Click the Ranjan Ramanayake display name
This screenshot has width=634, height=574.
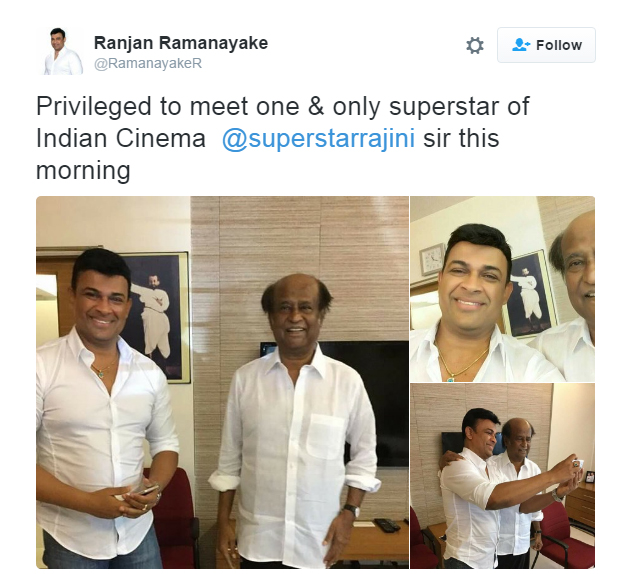(181, 43)
